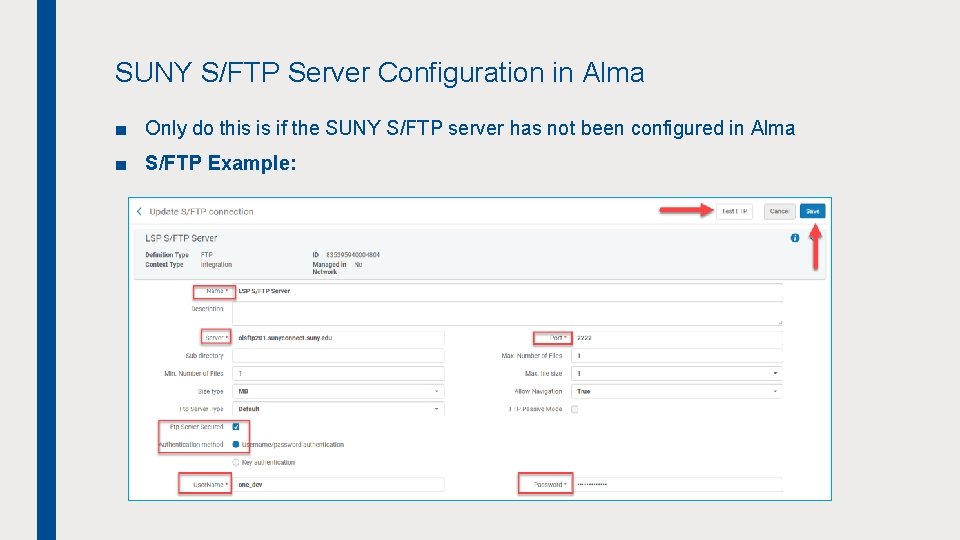Go back using the arrow beside Update S/FTP connection
This screenshot has width=960, height=540.
point(140,211)
